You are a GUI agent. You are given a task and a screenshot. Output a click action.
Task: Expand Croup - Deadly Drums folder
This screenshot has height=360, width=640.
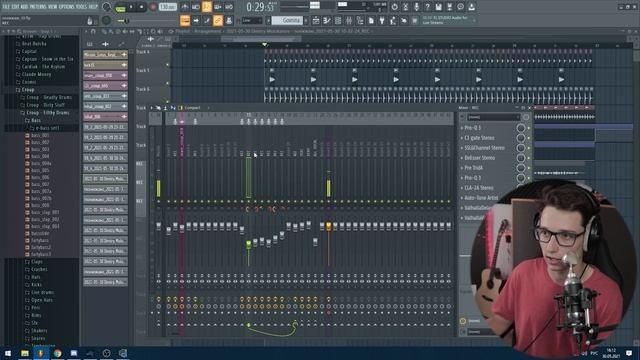click(46, 98)
